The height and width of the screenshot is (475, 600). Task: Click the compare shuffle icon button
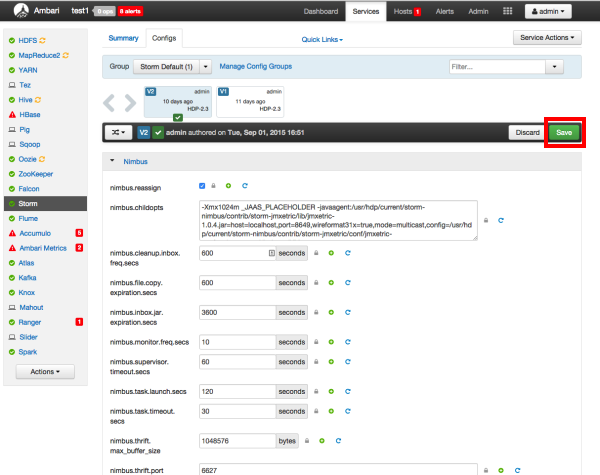[x=118, y=132]
